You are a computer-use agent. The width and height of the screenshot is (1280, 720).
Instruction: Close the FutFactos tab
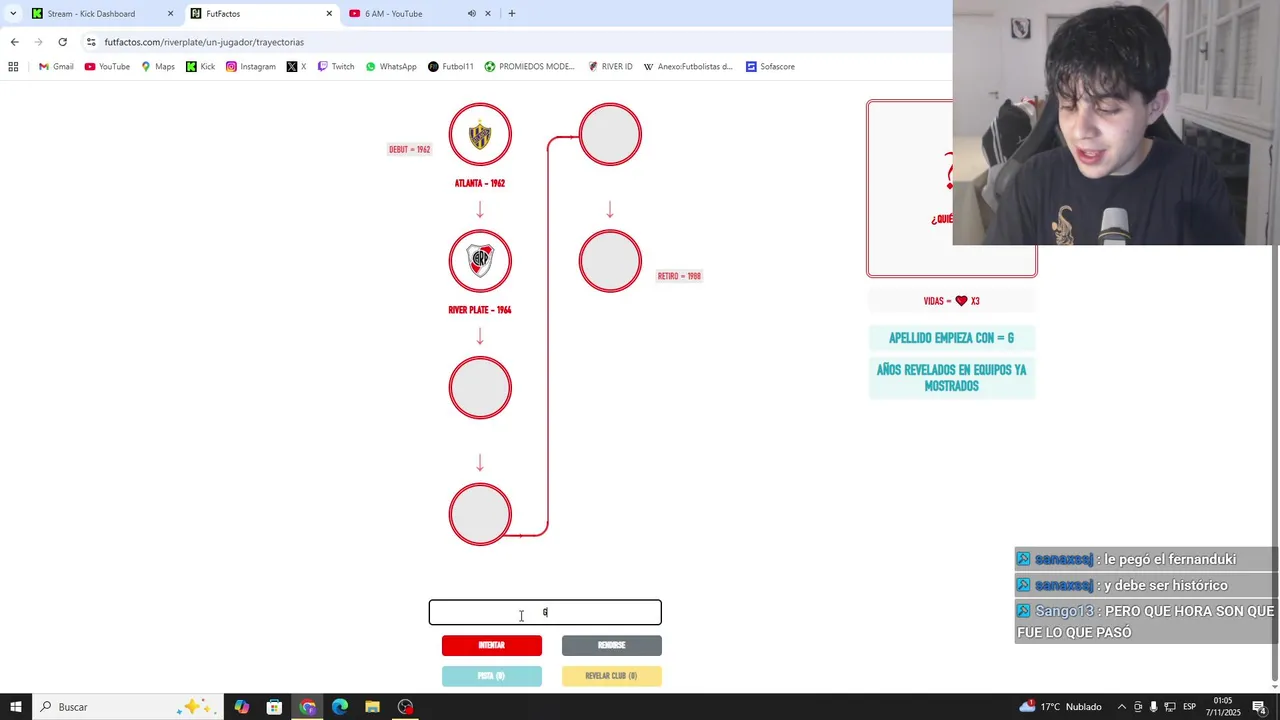tap(329, 14)
